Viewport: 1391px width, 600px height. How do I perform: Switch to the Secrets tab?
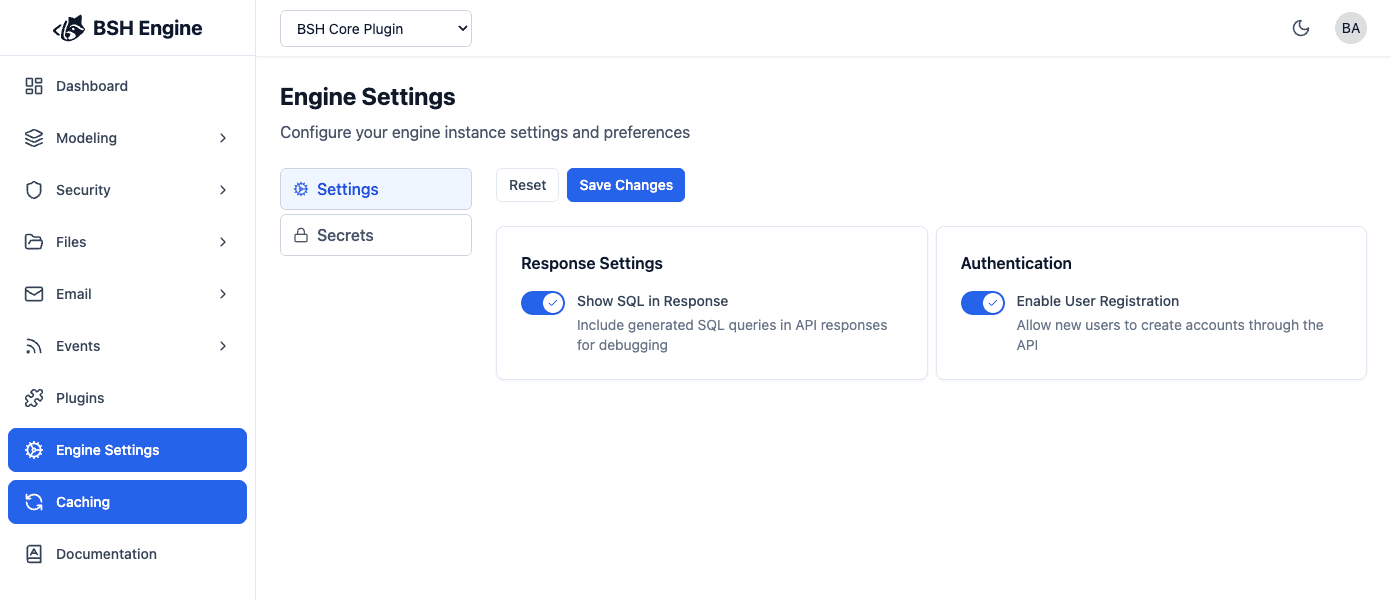pos(375,235)
